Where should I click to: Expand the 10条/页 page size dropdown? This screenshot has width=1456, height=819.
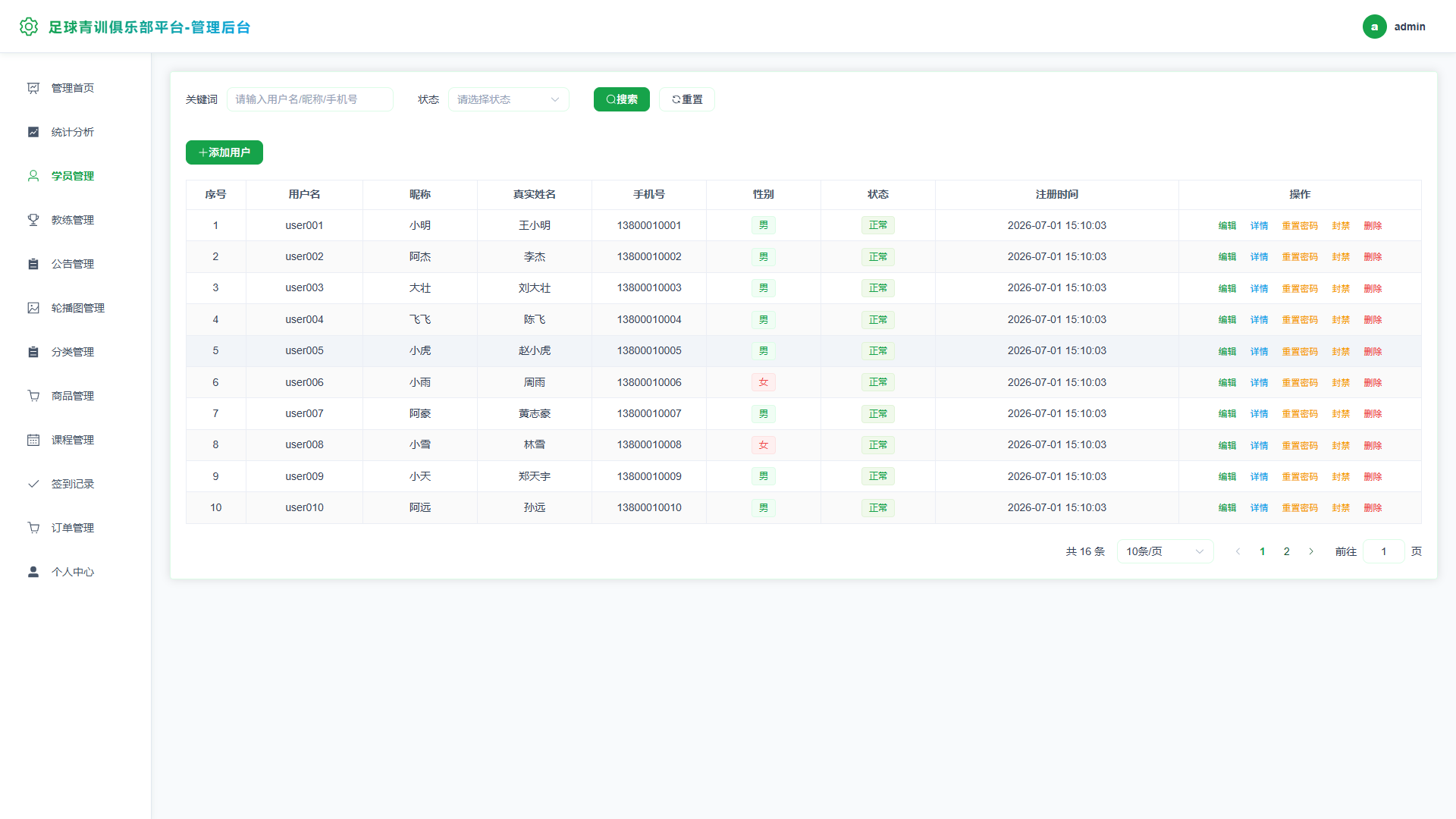[x=1165, y=551]
